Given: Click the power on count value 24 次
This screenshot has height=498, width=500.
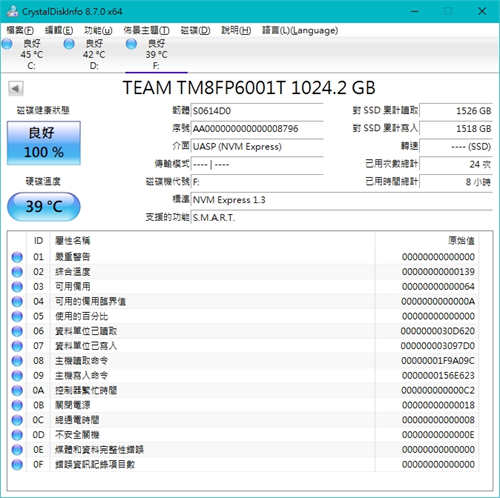Looking at the screenshot, I should tap(456, 164).
